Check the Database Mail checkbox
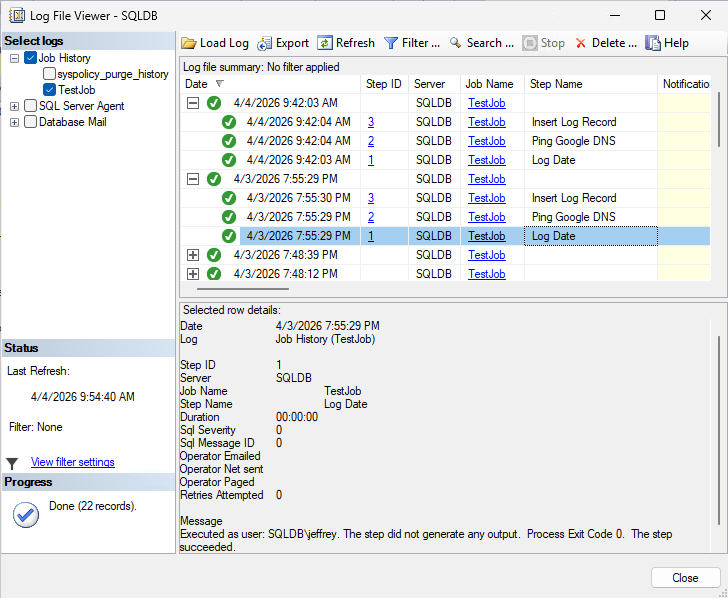Screen dimensions: 728x598 pyautogui.click(x=30, y=122)
